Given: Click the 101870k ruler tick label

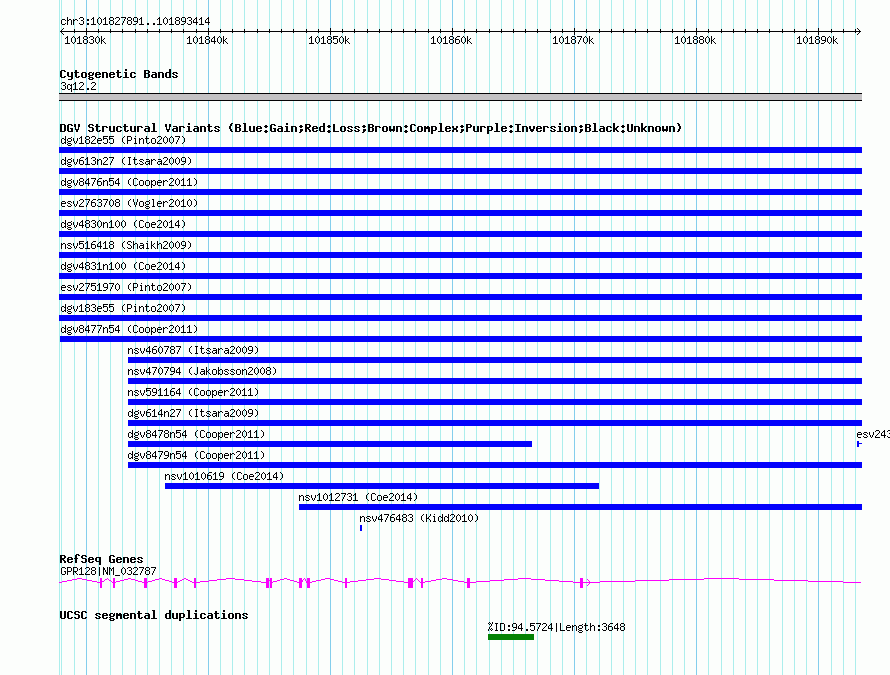Looking at the screenshot, I should [x=573, y=40].
